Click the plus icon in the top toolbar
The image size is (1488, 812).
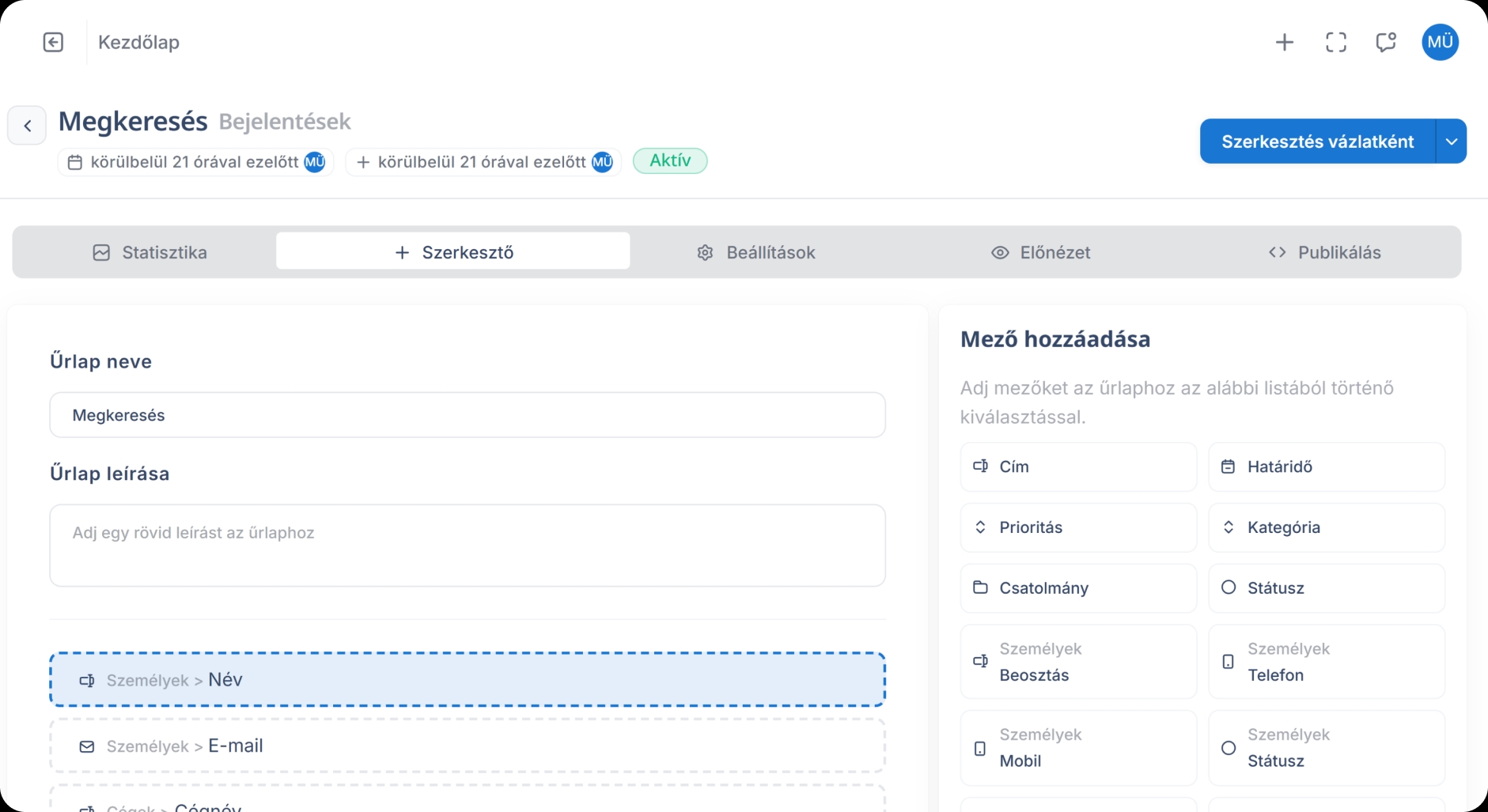coord(1285,42)
